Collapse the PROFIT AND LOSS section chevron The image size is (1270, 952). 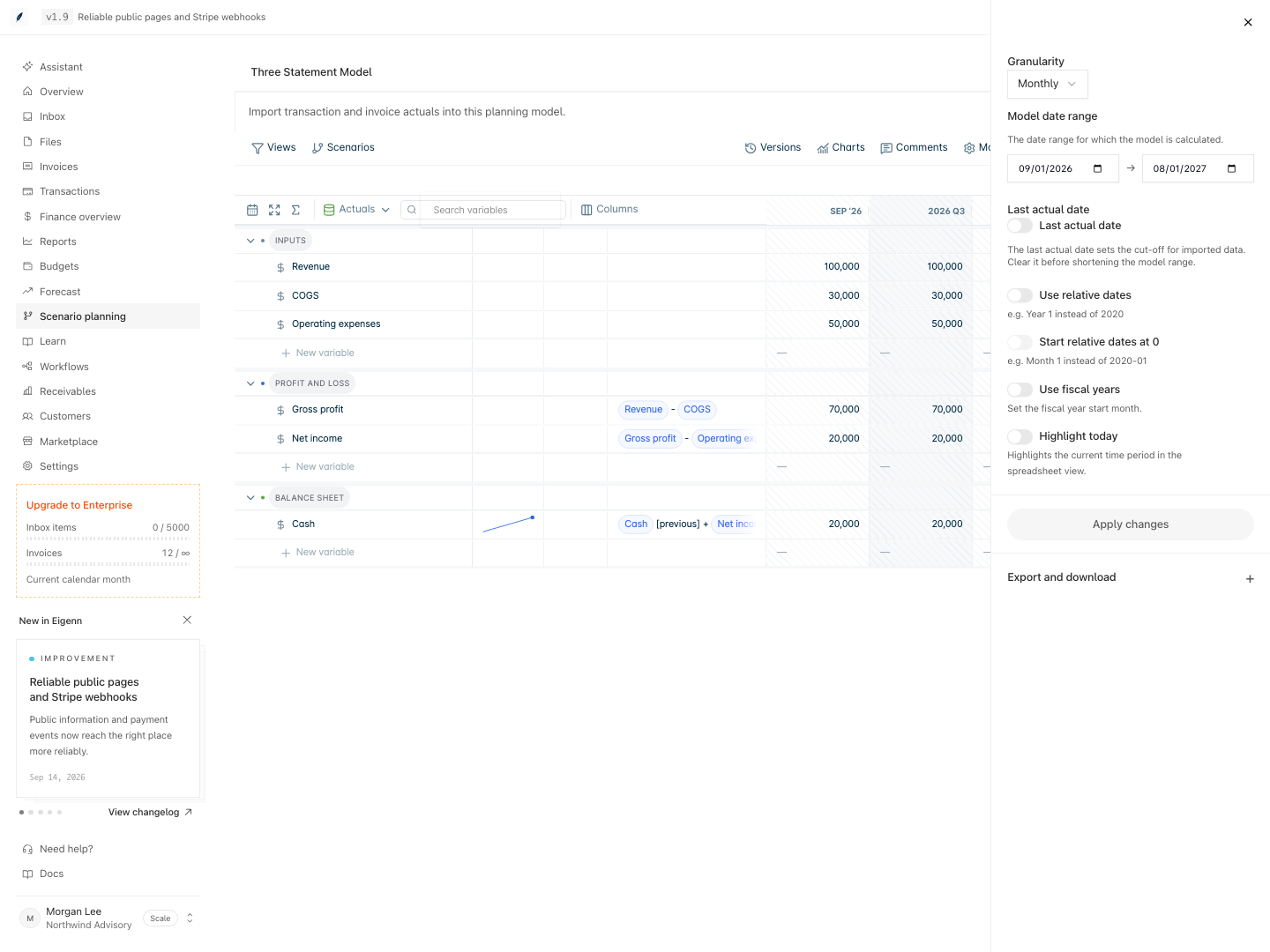250,383
